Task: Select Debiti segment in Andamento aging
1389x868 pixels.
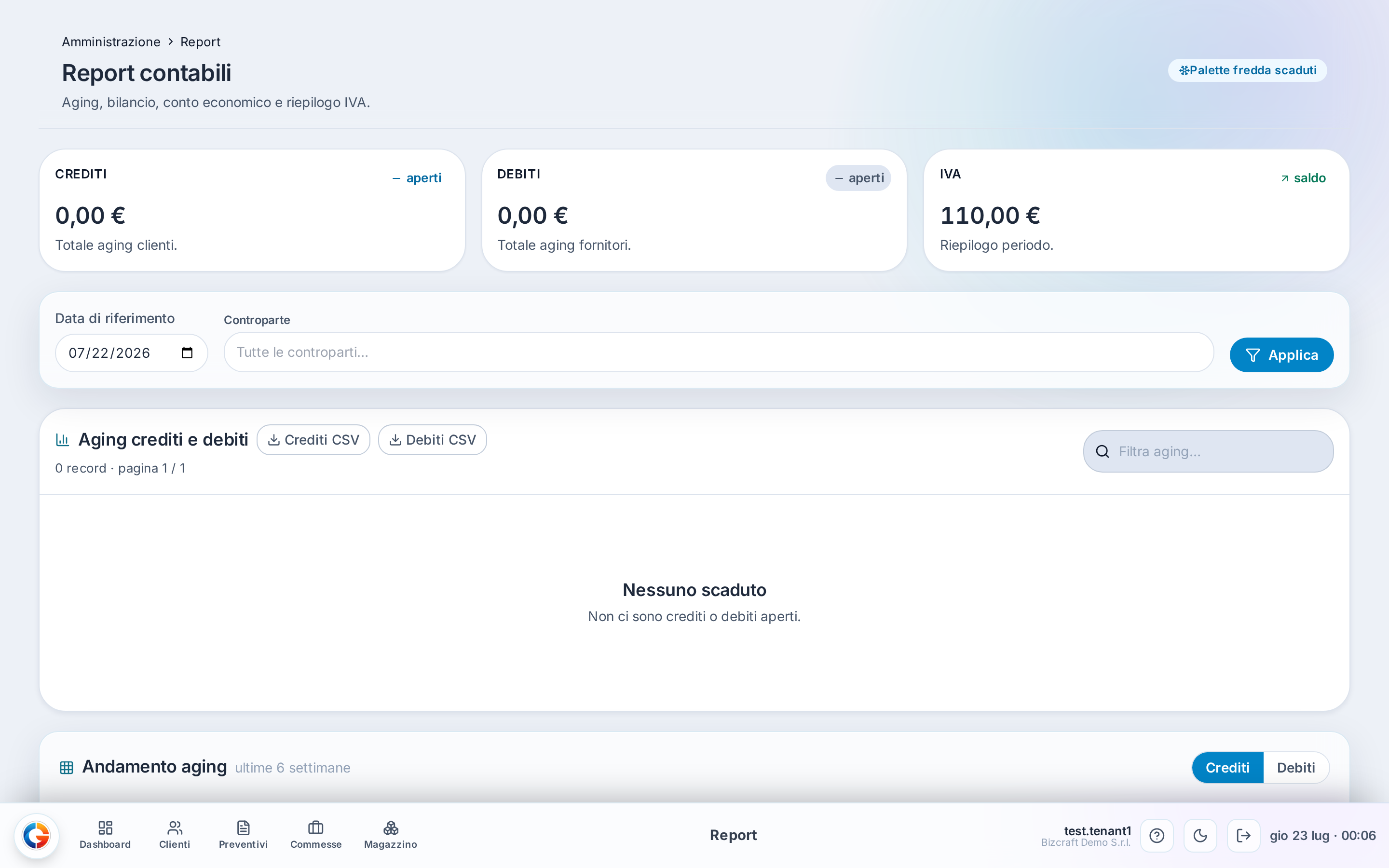Action: pyautogui.click(x=1295, y=768)
